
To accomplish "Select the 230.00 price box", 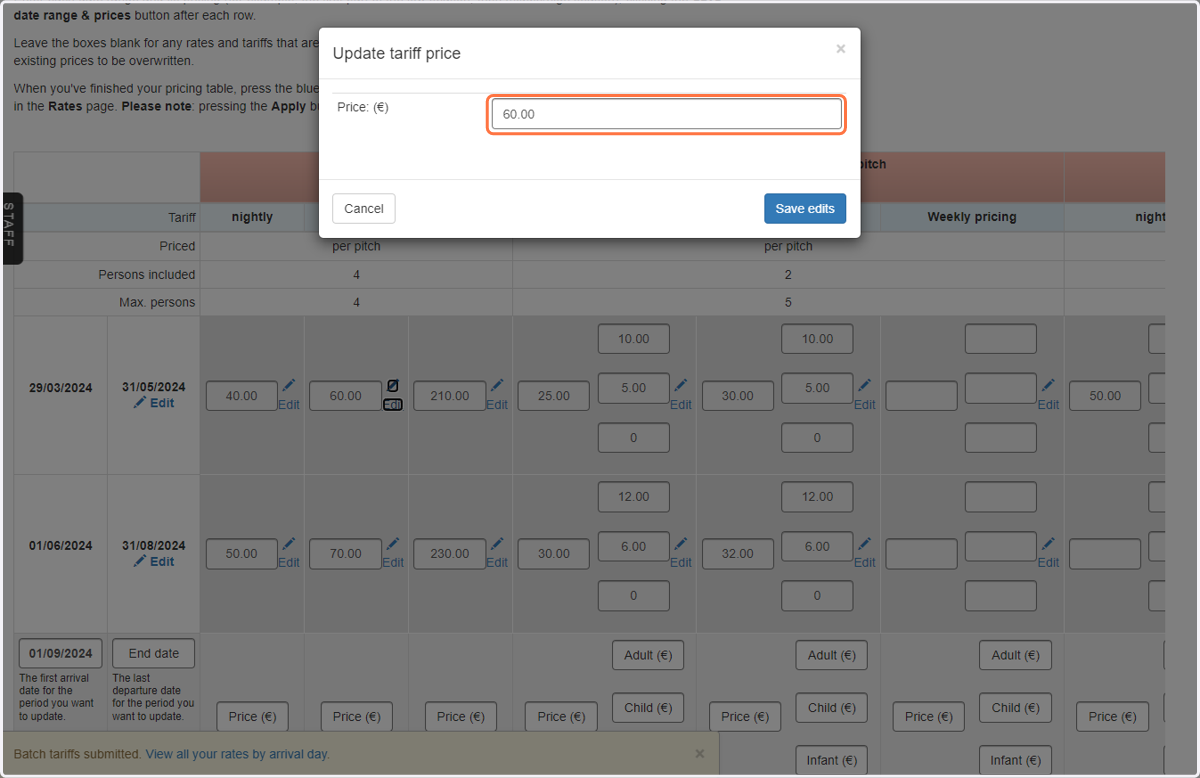I will pos(450,554).
